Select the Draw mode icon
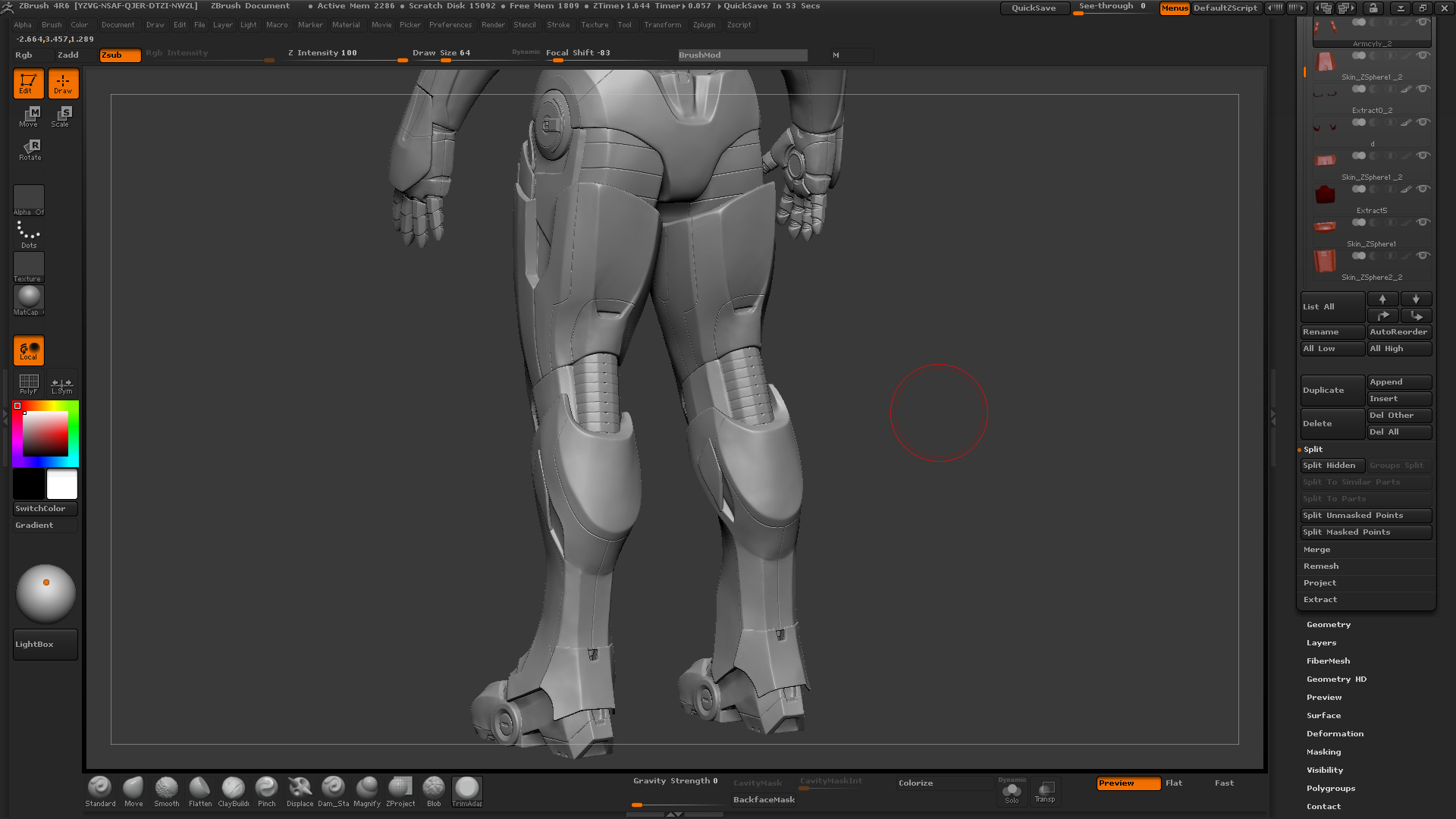1456x819 pixels. pyautogui.click(x=64, y=83)
